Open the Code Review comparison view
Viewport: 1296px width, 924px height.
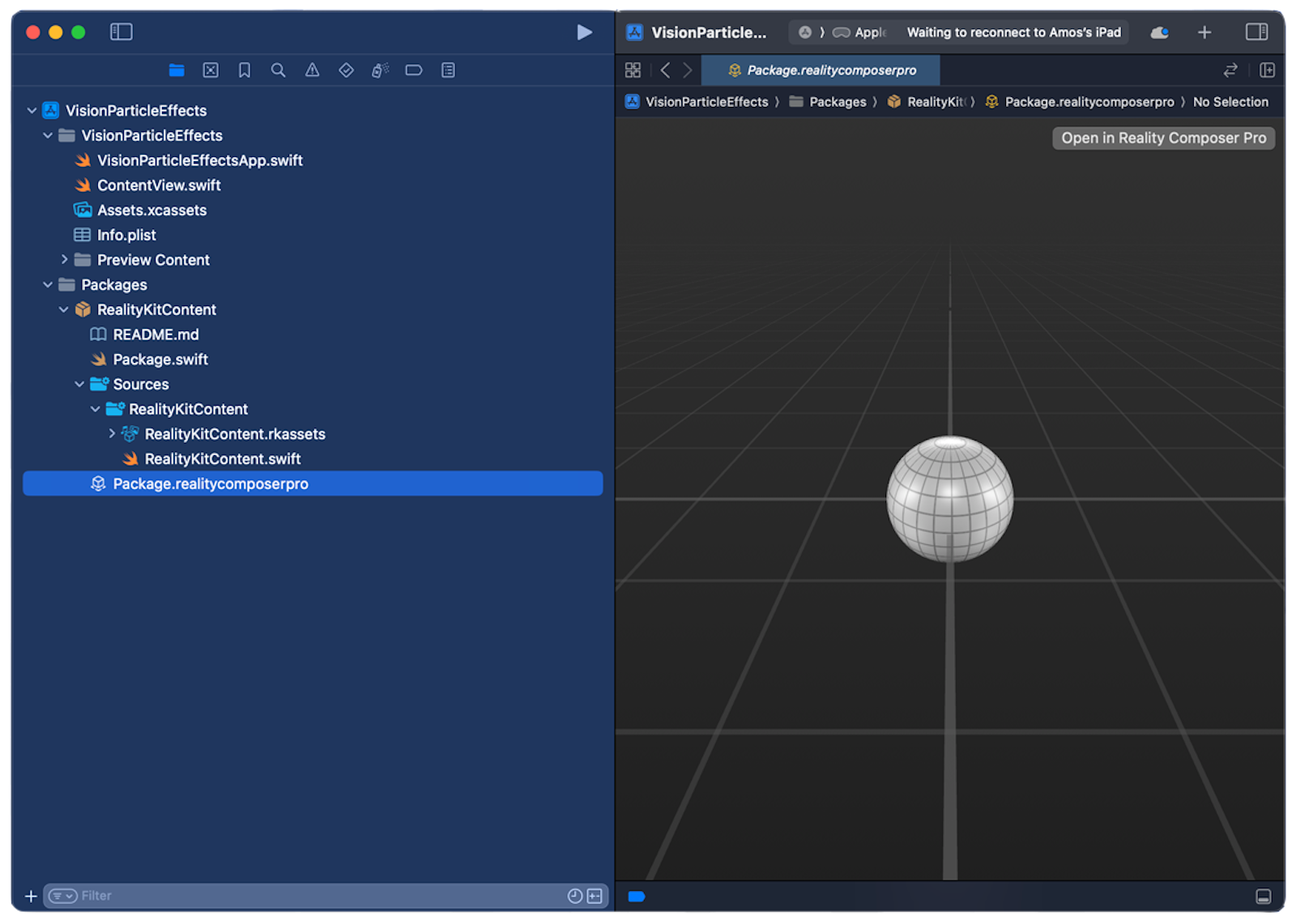[x=1230, y=70]
